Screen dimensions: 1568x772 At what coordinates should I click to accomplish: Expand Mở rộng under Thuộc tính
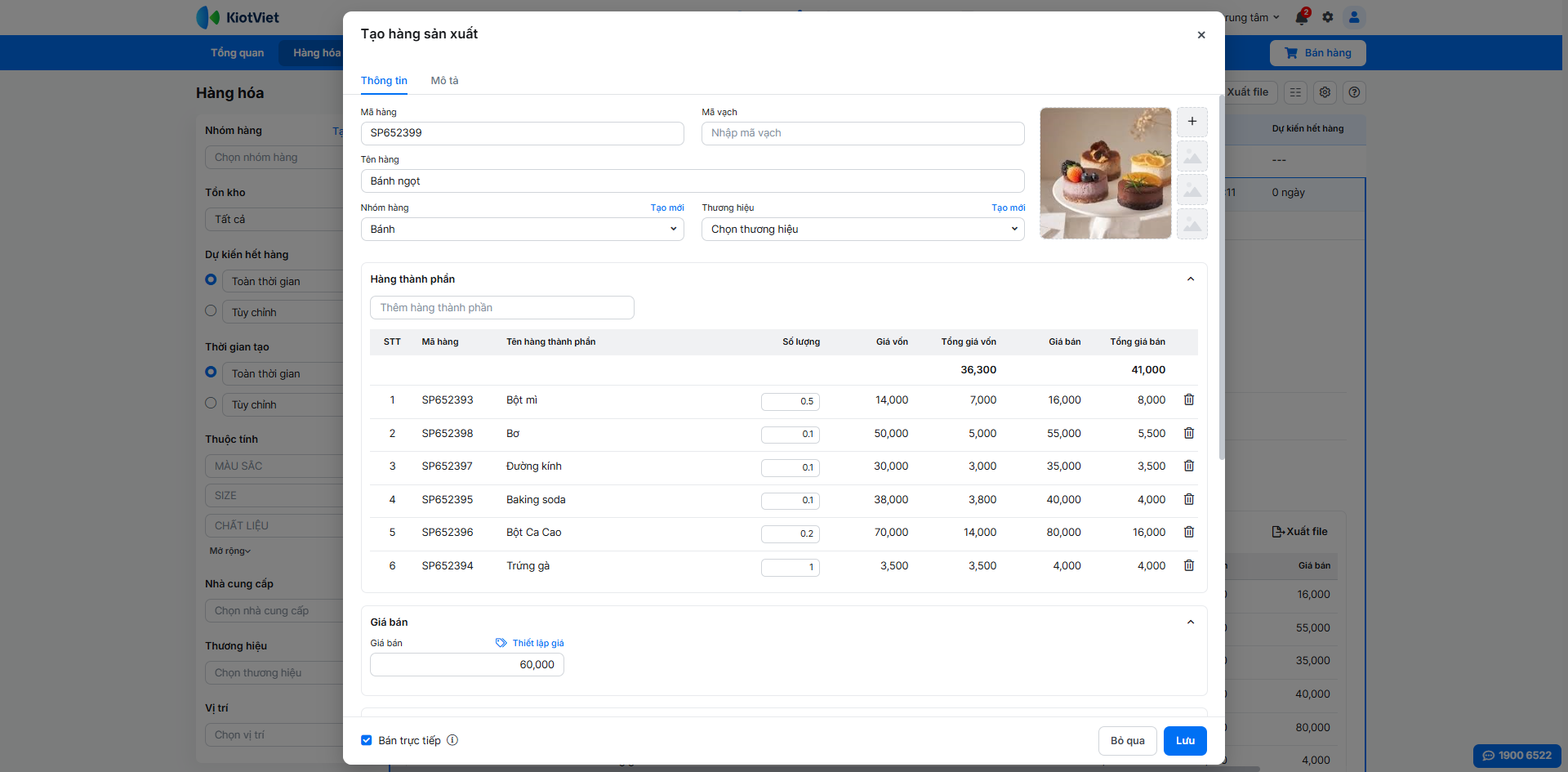click(230, 551)
